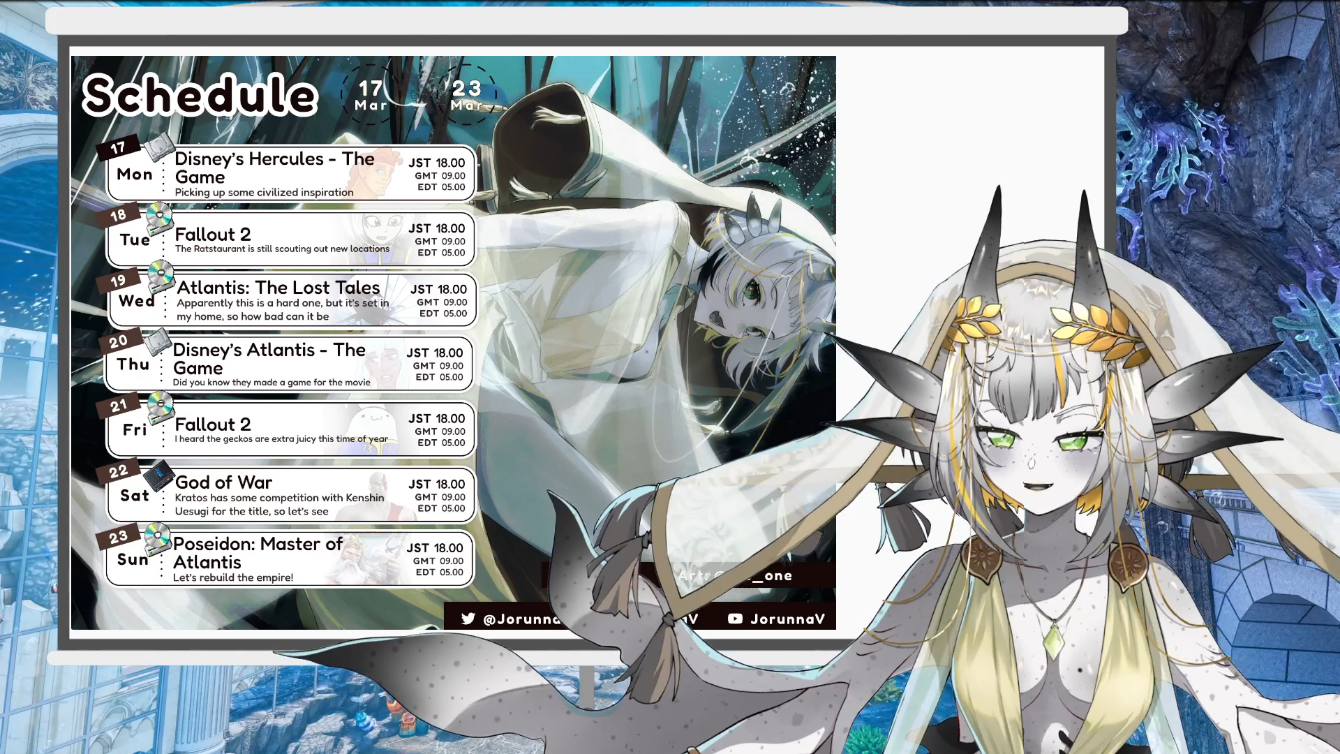
Task: Click the "18" date badge for Tuesday
Action: [x=118, y=215]
